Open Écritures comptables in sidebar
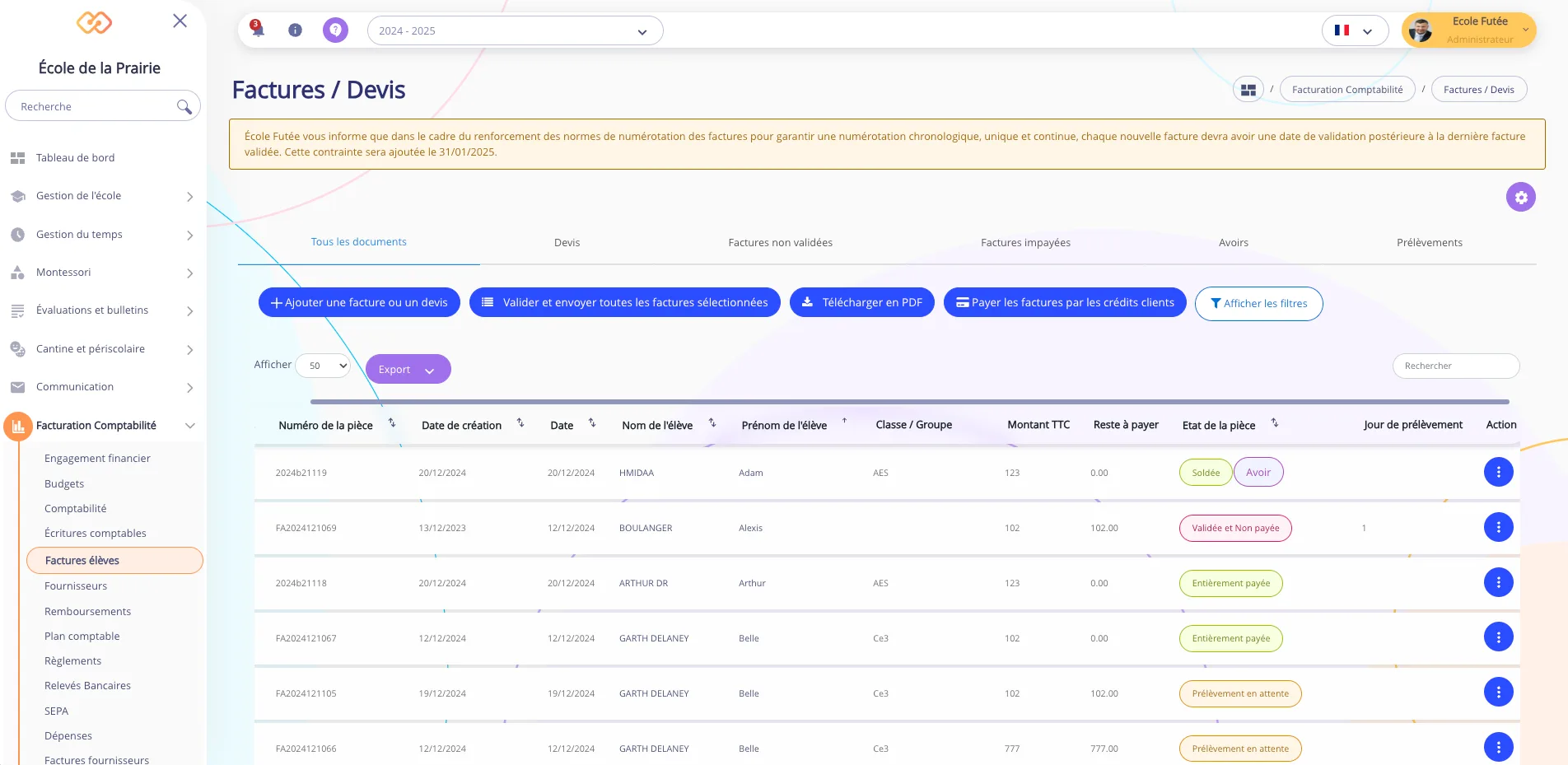1568x765 pixels. [96, 534]
